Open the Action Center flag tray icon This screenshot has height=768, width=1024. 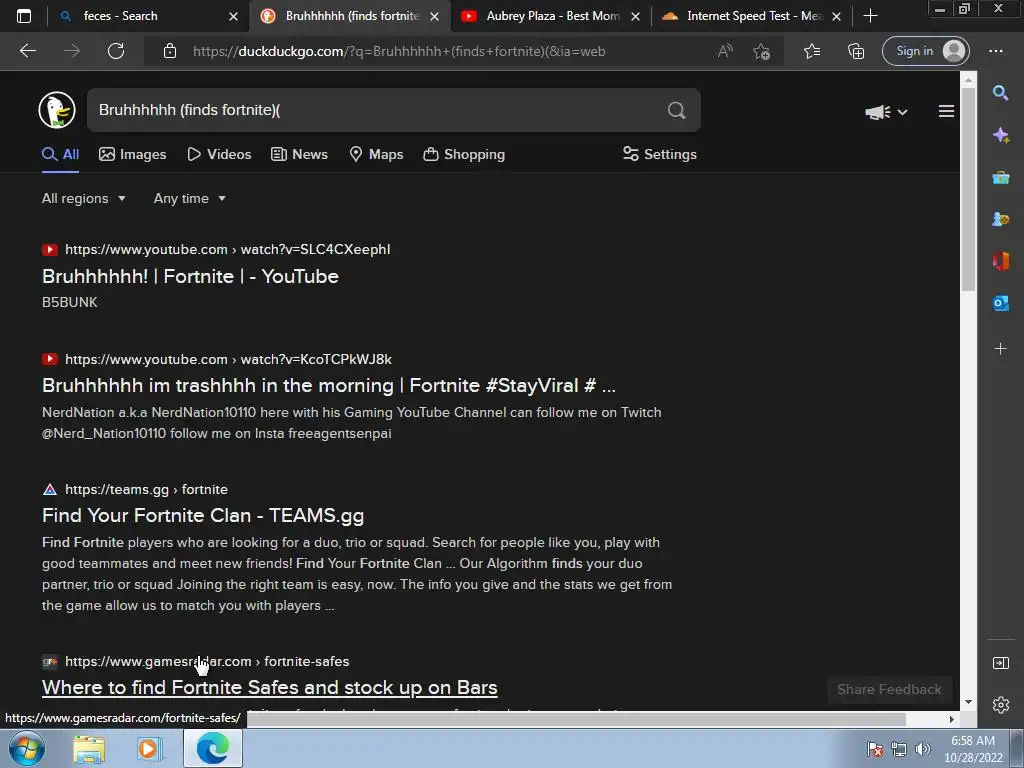coord(875,750)
